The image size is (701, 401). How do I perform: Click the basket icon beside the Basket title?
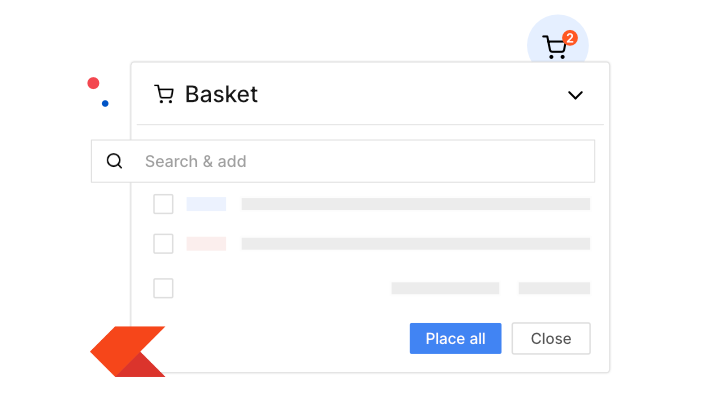(164, 94)
